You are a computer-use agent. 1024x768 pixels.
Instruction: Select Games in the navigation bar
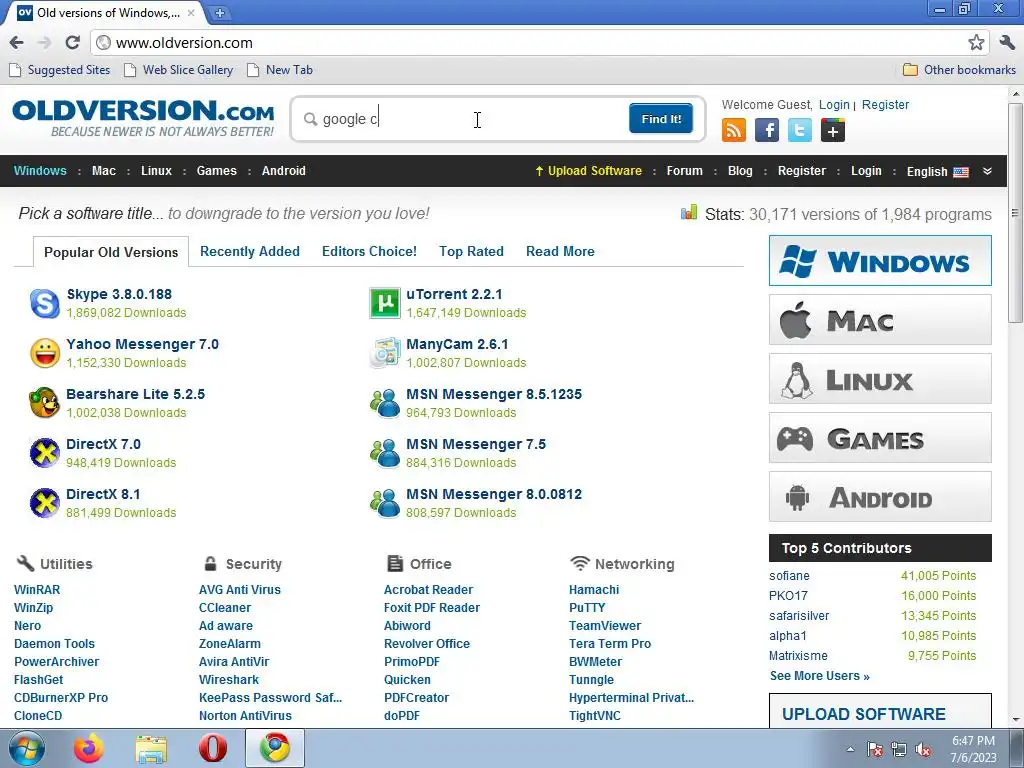[x=216, y=171]
